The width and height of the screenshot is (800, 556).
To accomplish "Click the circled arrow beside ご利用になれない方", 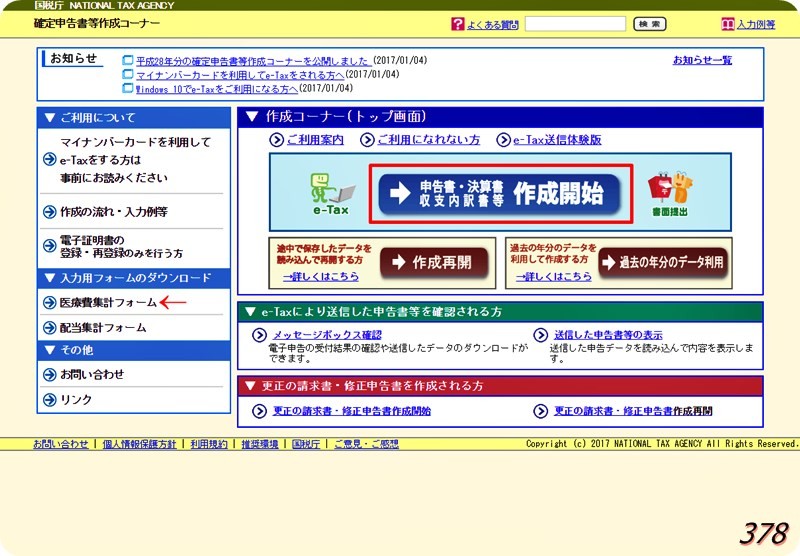I will click(367, 140).
